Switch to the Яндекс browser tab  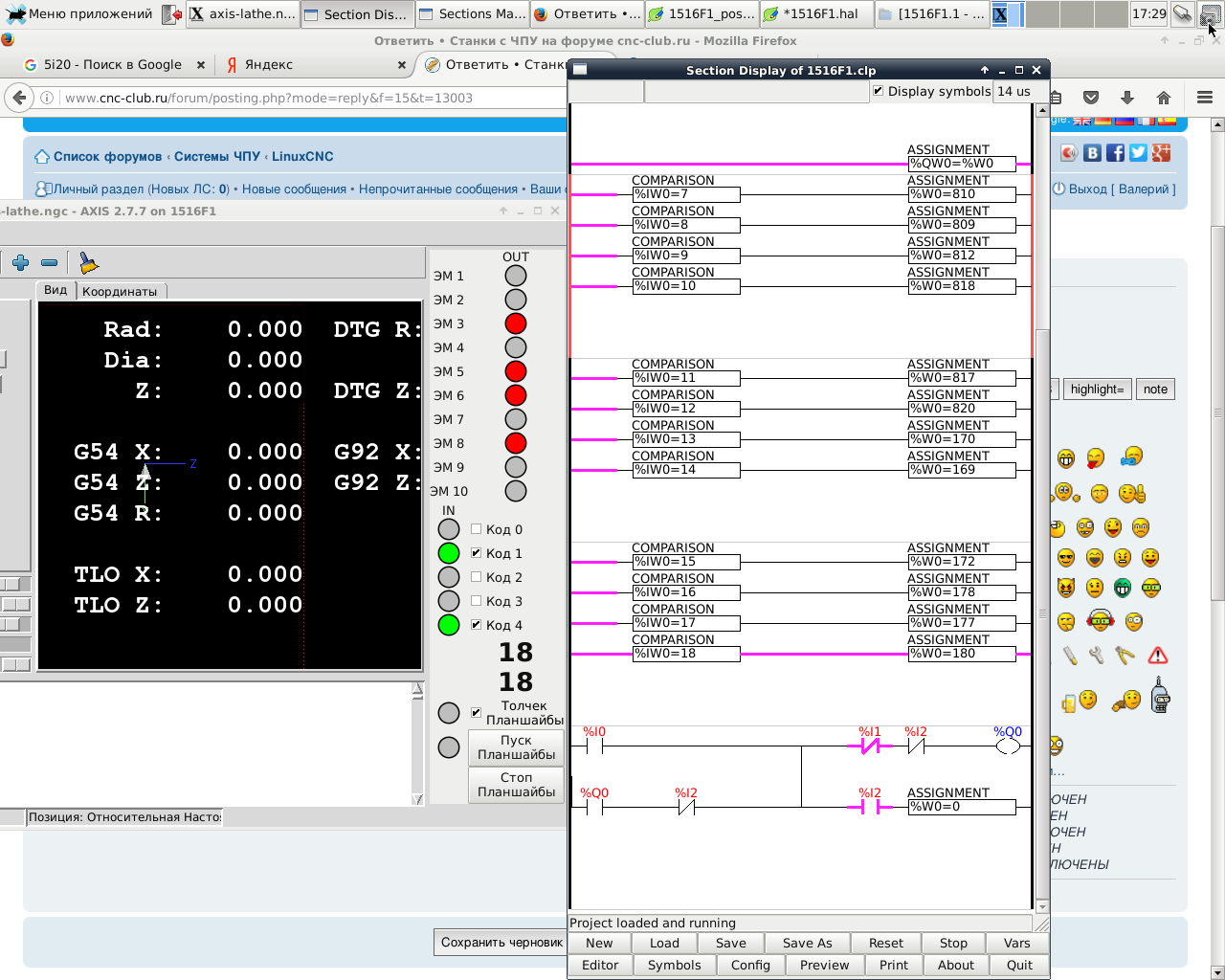click(x=268, y=65)
